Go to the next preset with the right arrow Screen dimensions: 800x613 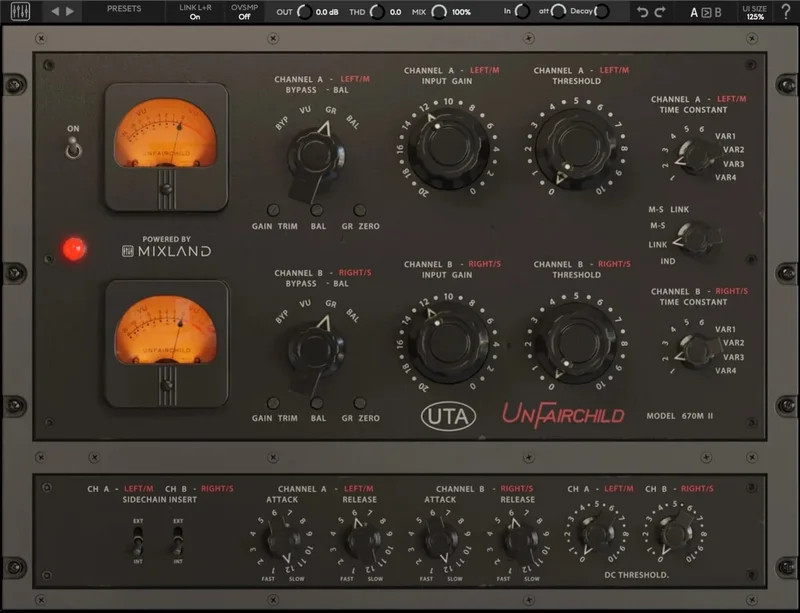pyautogui.click(x=70, y=11)
